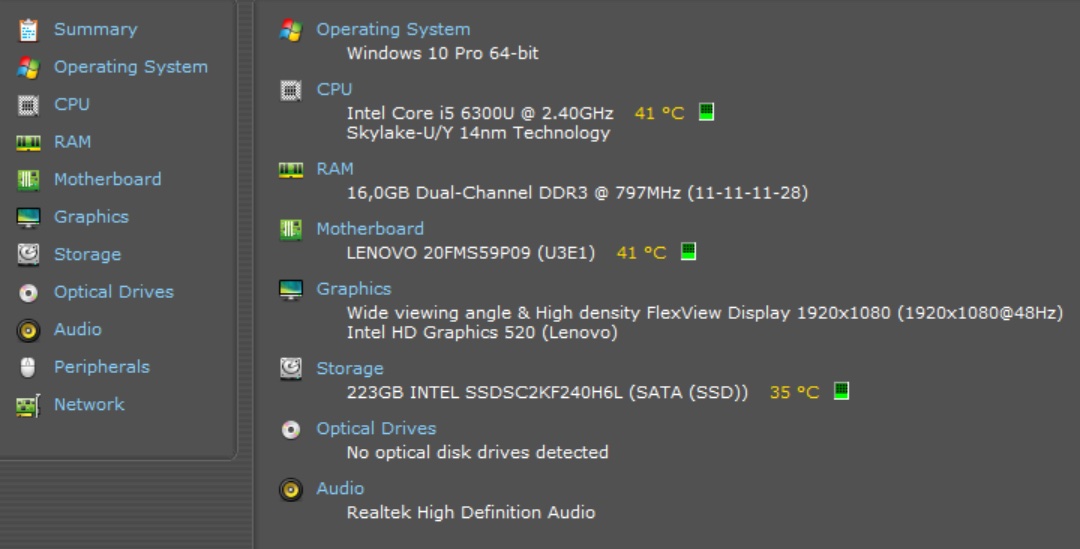1080x549 pixels.
Task: Click the Optical Drives disc icon in sidebar
Action: coord(28,293)
